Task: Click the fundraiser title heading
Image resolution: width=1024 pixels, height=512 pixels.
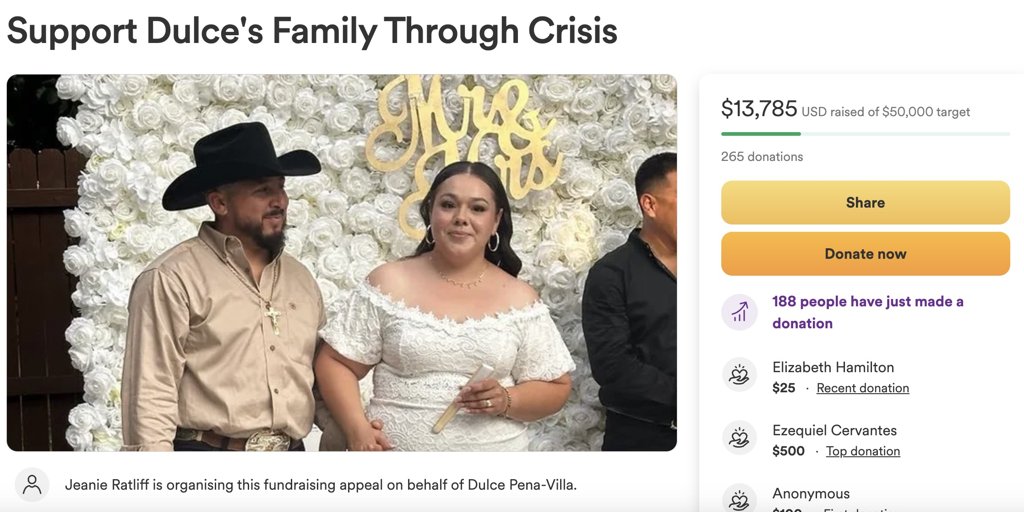Action: pyautogui.click(x=312, y=31)
